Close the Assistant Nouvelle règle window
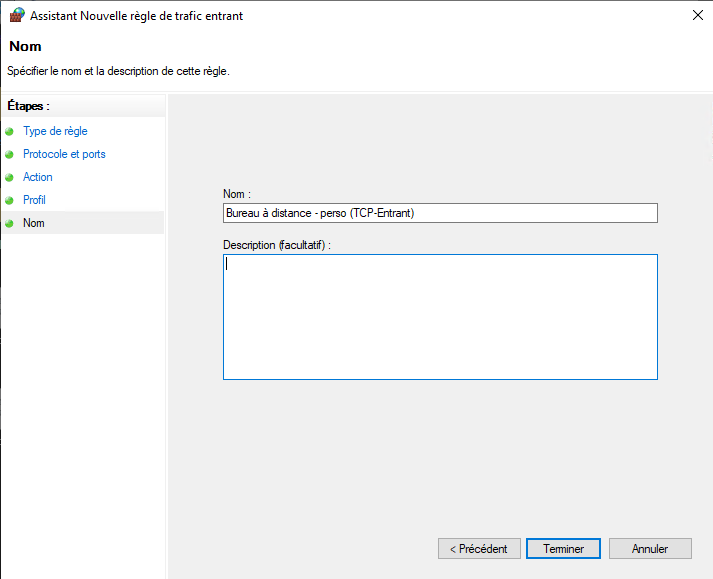713x579 pixels. [698, 15]
